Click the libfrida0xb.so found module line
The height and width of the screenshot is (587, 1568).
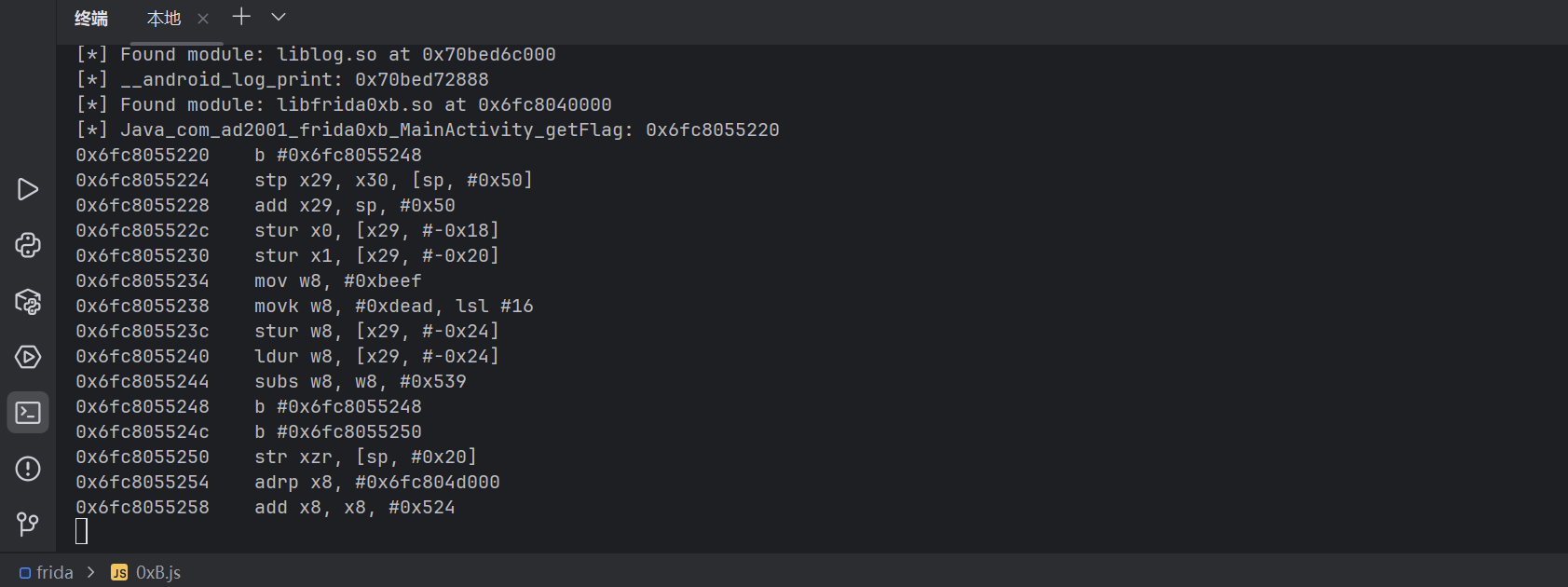344,104
